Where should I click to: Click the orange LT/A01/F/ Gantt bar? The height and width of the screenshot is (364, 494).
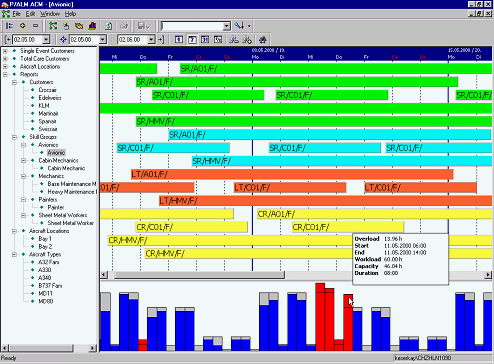(x=292, y=174)
